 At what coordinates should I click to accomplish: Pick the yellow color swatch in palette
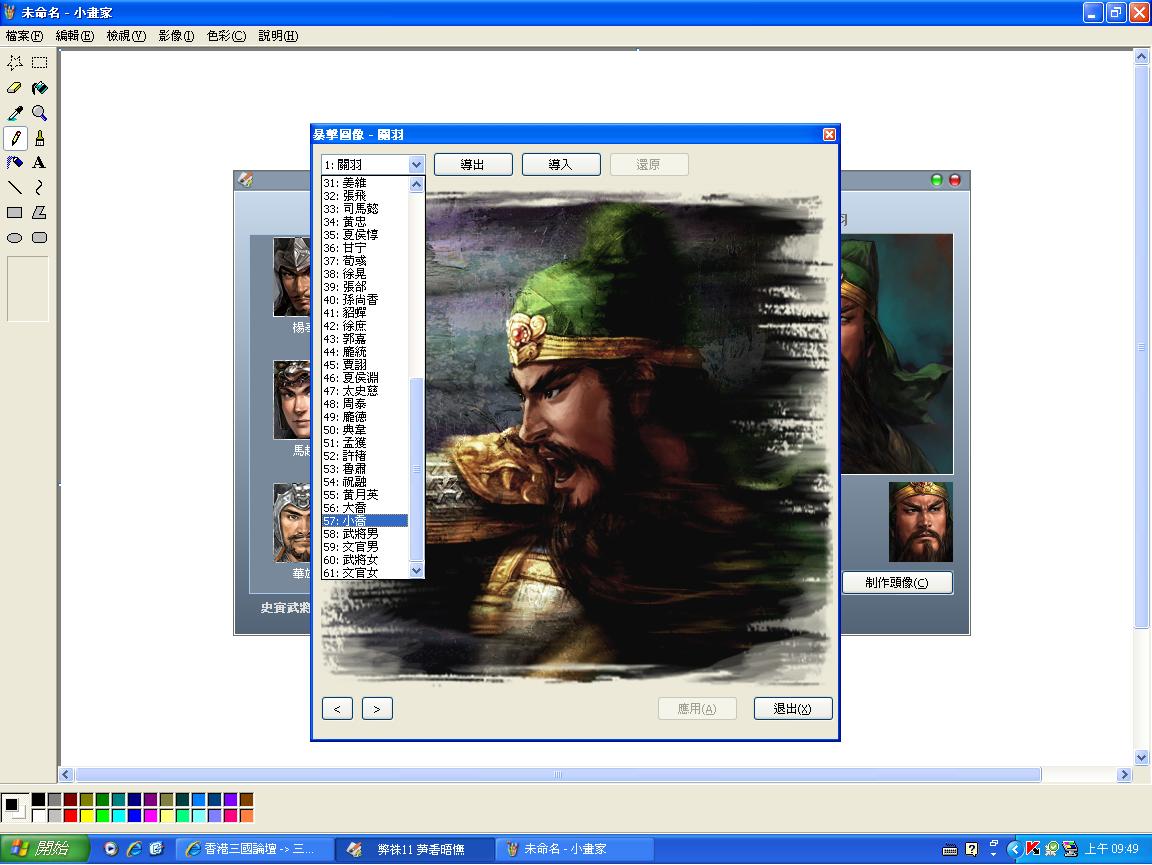[x=87, y=815]
